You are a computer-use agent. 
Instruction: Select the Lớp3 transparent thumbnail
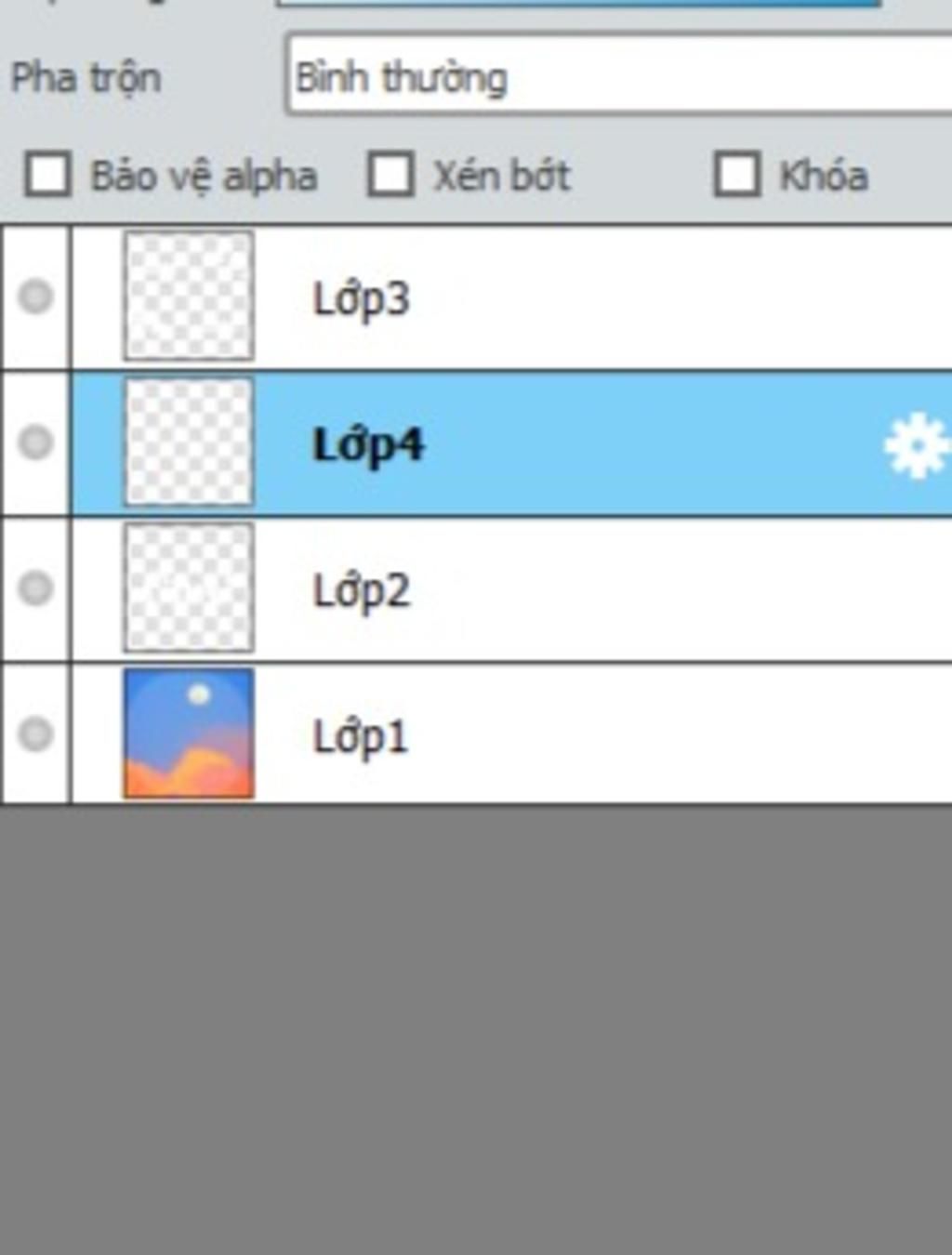coord(189,296)
